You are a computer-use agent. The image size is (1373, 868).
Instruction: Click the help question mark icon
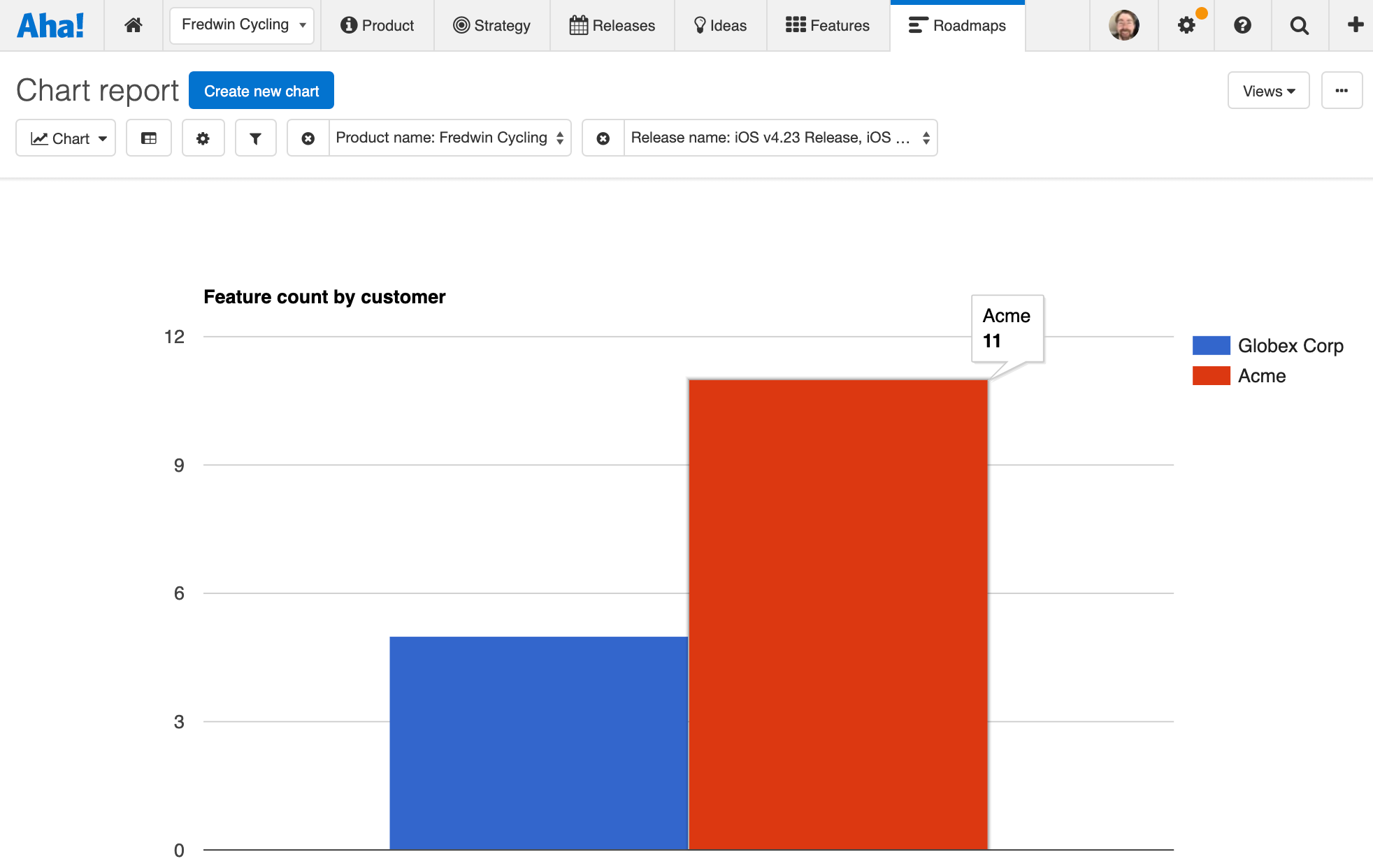point(1242,26)
